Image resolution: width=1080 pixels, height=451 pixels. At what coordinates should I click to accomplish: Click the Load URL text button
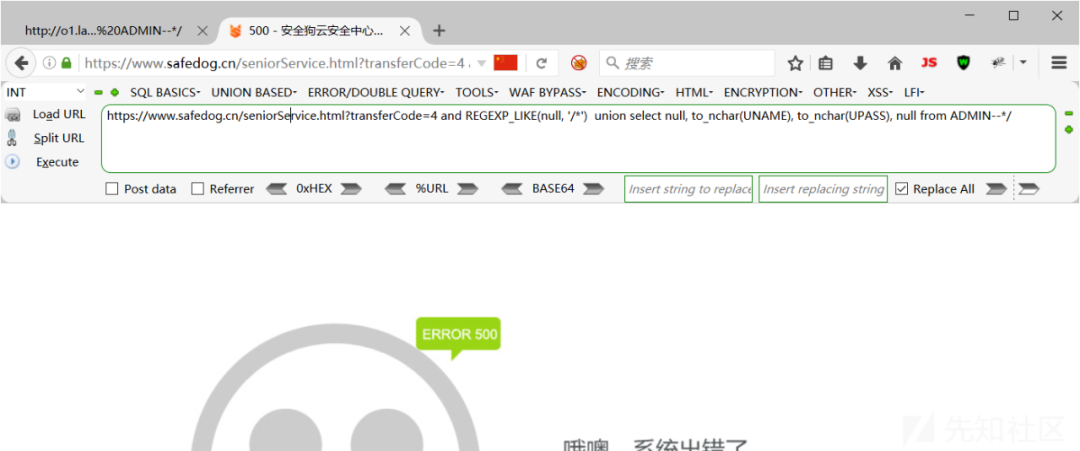coord(59,114)
